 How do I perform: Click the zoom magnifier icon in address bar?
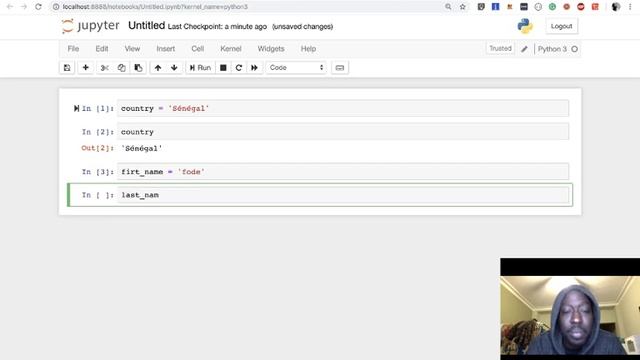[448, 7]
